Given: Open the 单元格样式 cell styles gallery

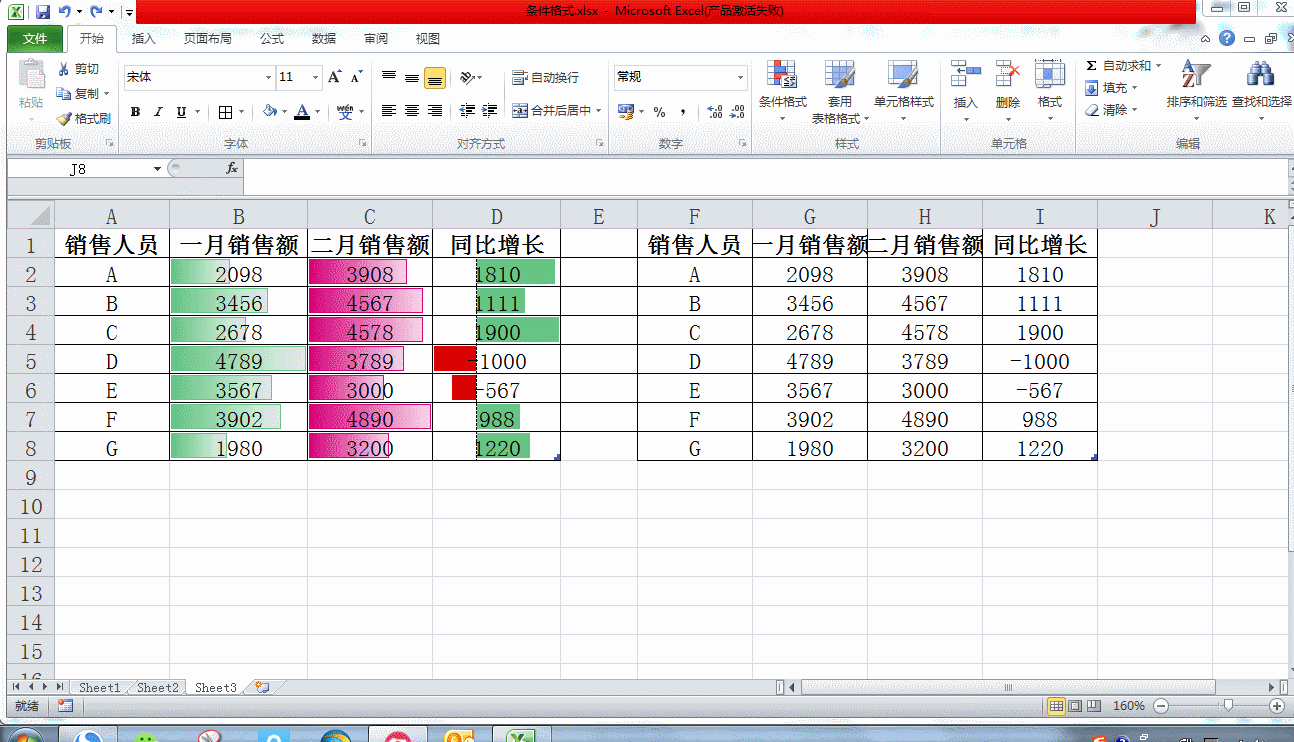Looking at the screenshot, I should point(904,90).
